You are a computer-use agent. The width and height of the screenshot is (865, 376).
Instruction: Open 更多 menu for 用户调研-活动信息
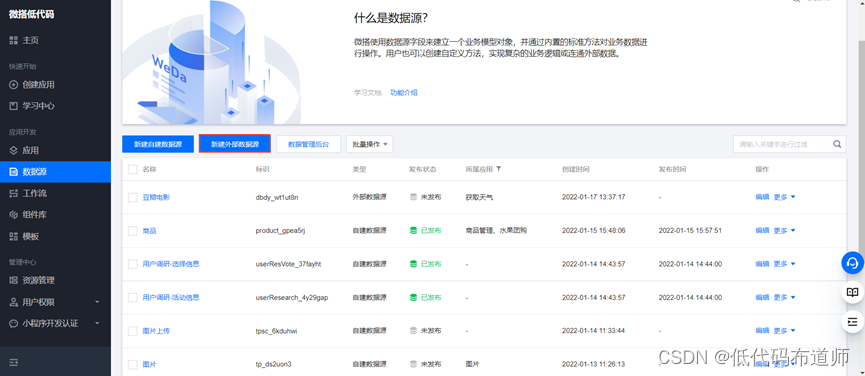pos(784,297)
